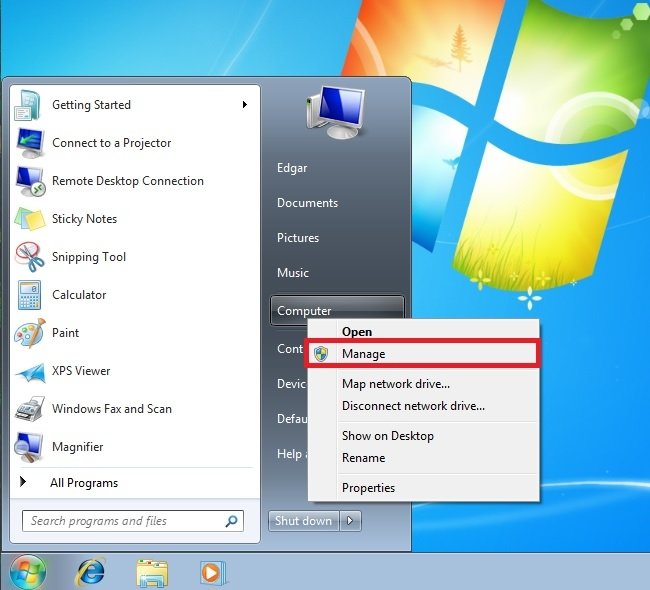Screen dimensions: 650x590
Task: Click the XPS Viewer label
Action: [x=81, y=371]
